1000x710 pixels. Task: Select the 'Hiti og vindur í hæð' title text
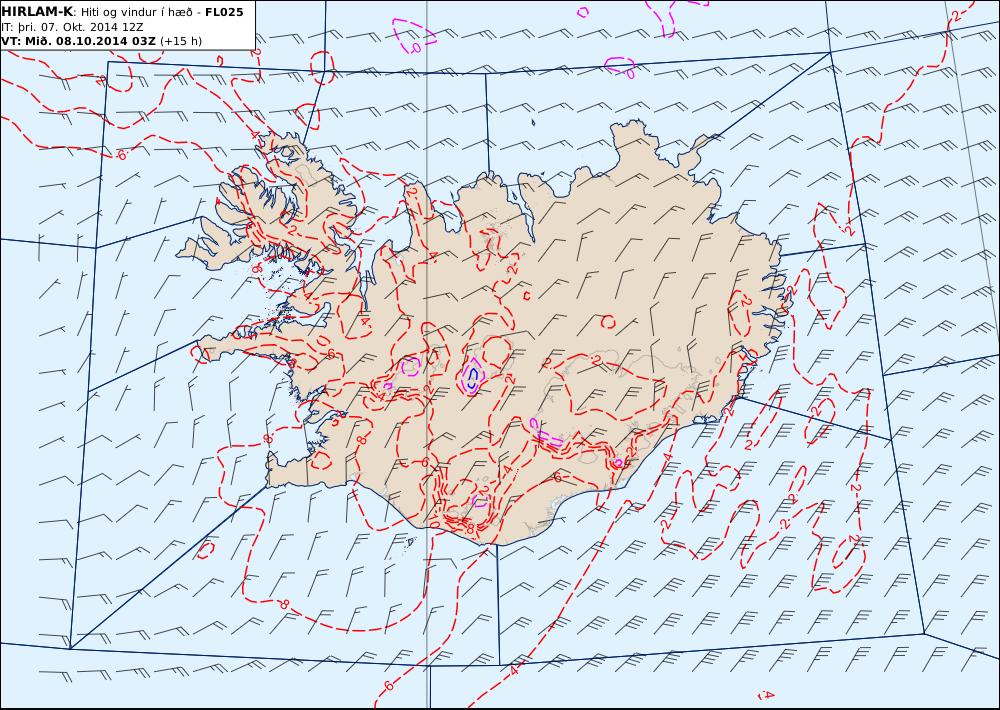pyautogui.click(x=136, y=12)
